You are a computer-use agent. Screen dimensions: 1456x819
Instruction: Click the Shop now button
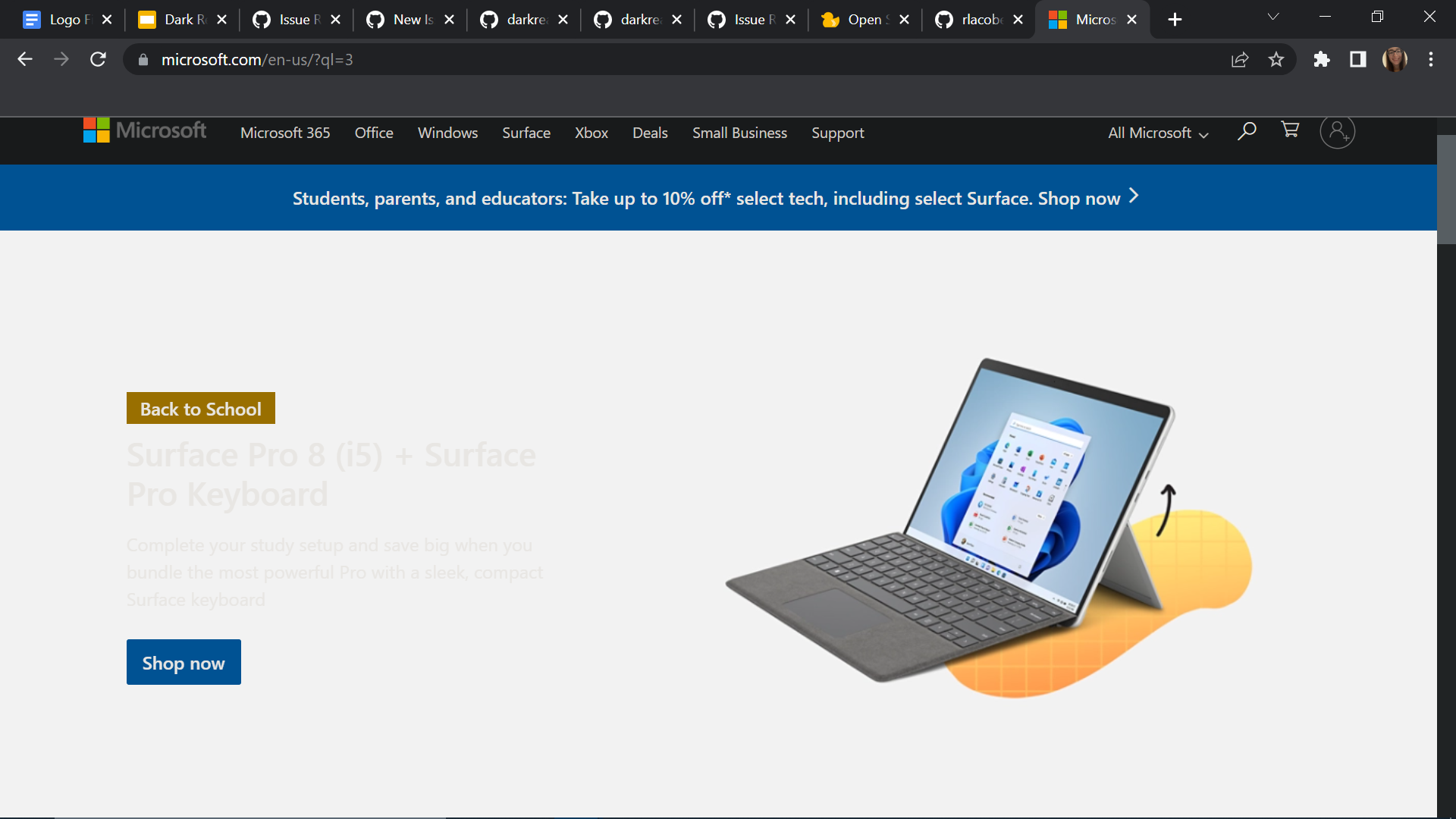pyautogui.click(x=183, y=661)
